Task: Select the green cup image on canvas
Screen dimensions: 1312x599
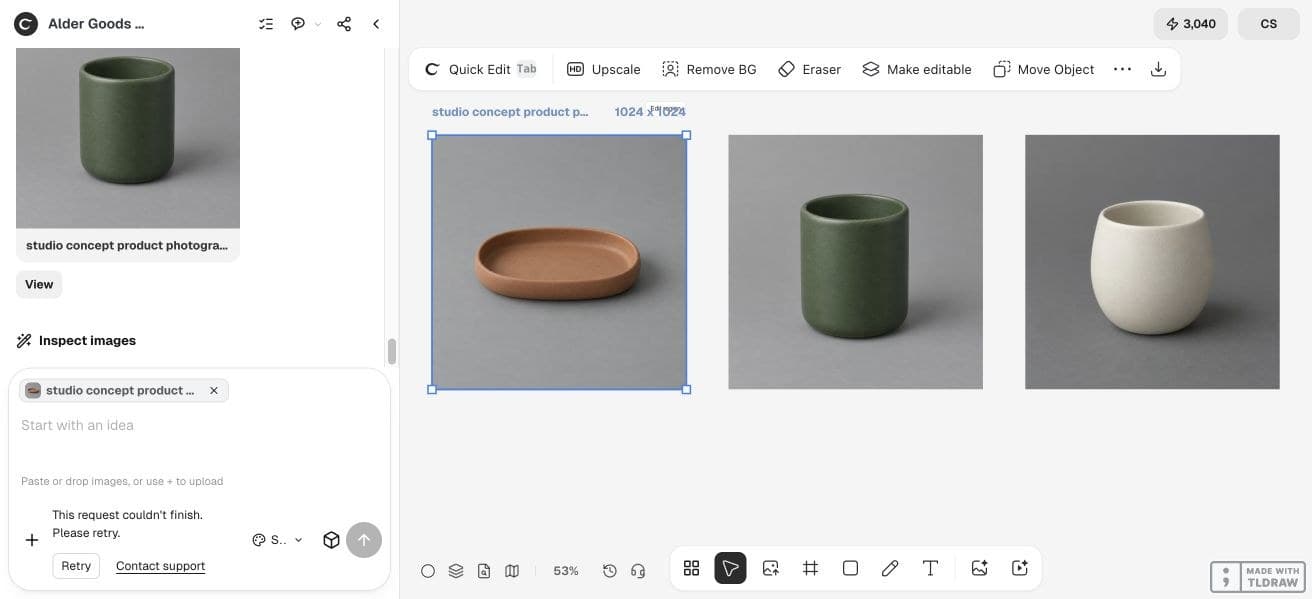Action: (x=855, y=262)
